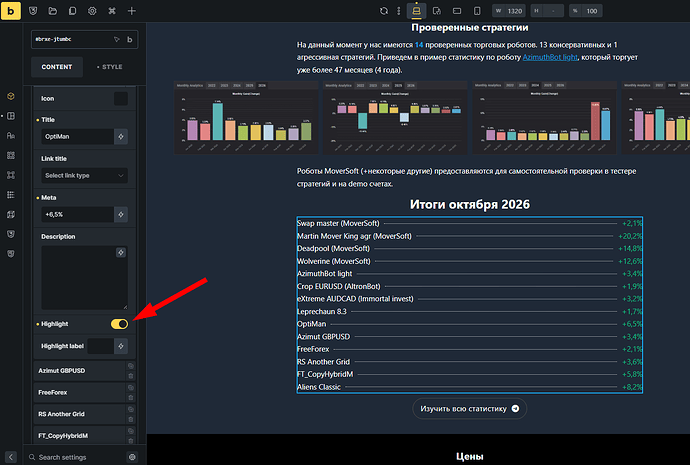Click the Meta input showing +6,5%
Screen dimensions: 690x465
coord(78,215)
